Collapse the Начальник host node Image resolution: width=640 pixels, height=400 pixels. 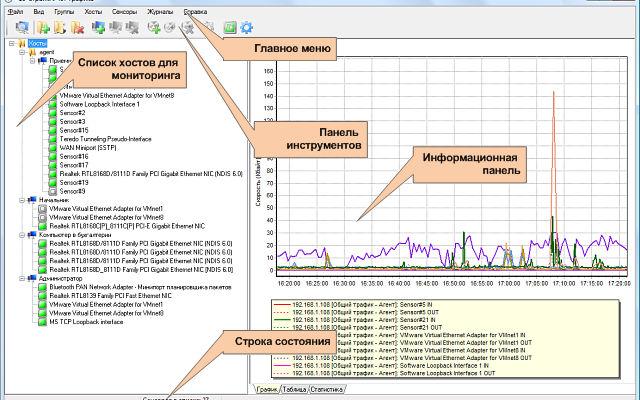[21, 199]
